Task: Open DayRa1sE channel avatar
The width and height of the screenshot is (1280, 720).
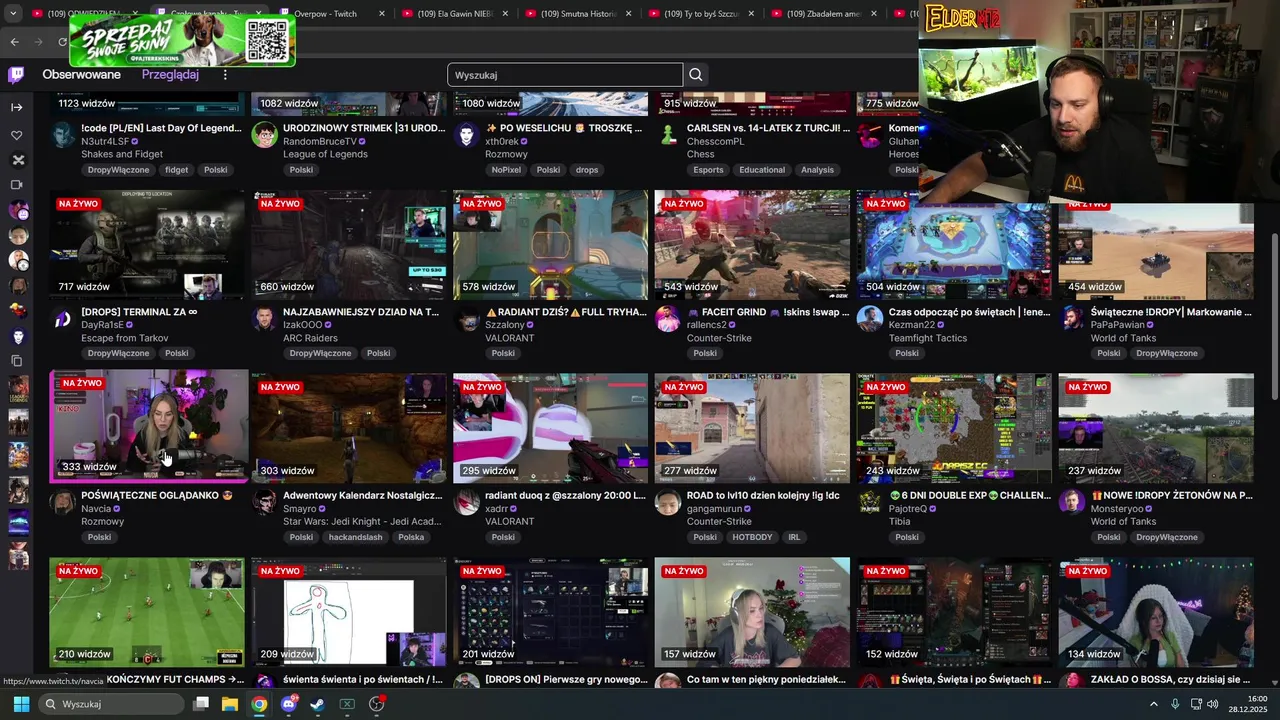Action: (x=63, y=319)
